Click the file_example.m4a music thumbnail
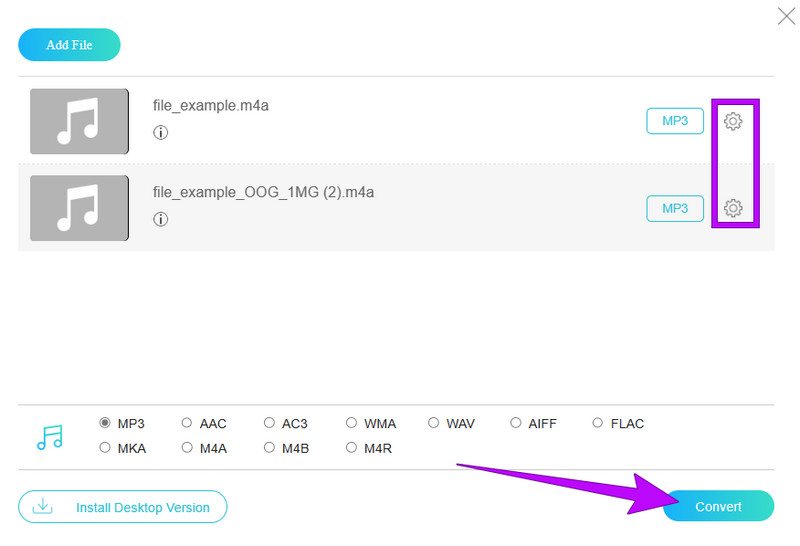This screenshot has height=546, width=800. 79,121
